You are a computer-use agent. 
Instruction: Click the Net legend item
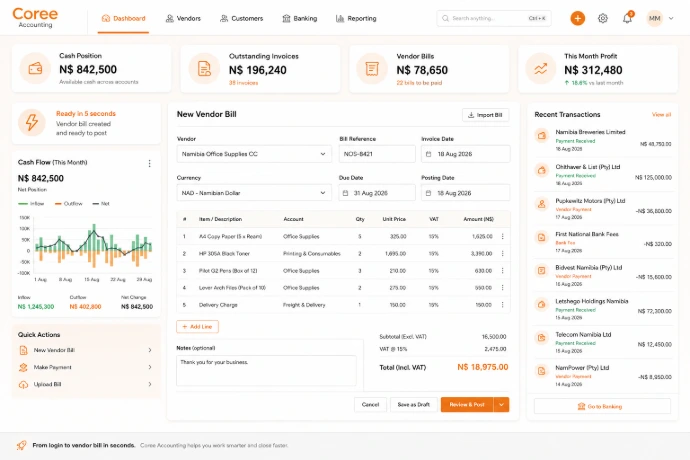click(x=101, y=203)
